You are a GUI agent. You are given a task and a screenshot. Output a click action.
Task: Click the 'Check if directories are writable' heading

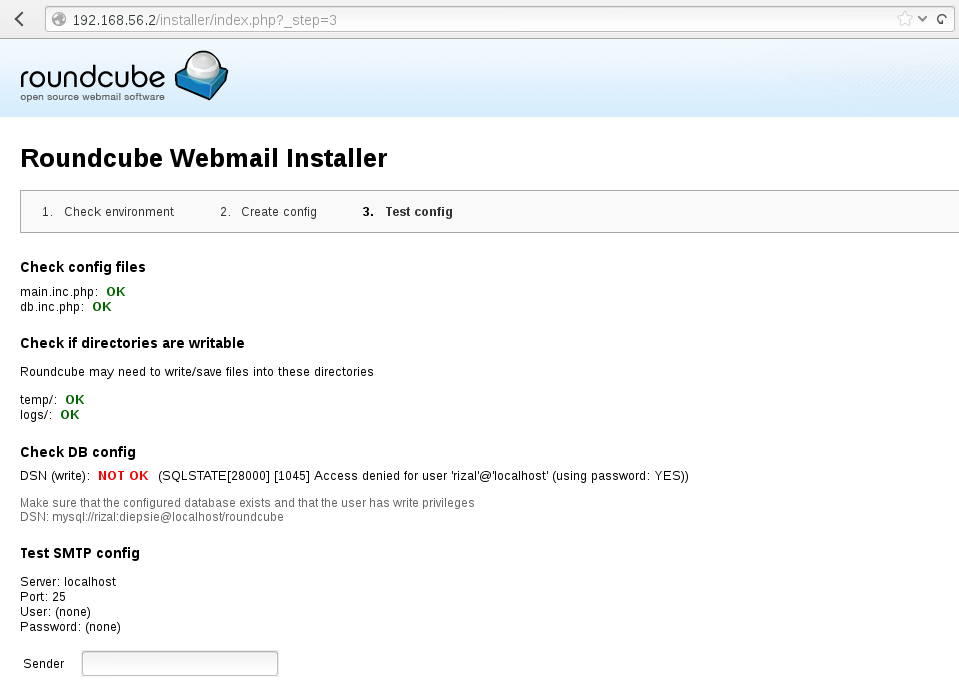click(132, 343)
